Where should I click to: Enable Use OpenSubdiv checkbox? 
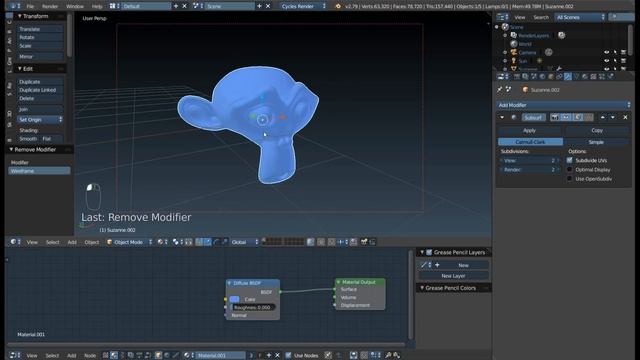pyautogui.click(x=569, y=179)
